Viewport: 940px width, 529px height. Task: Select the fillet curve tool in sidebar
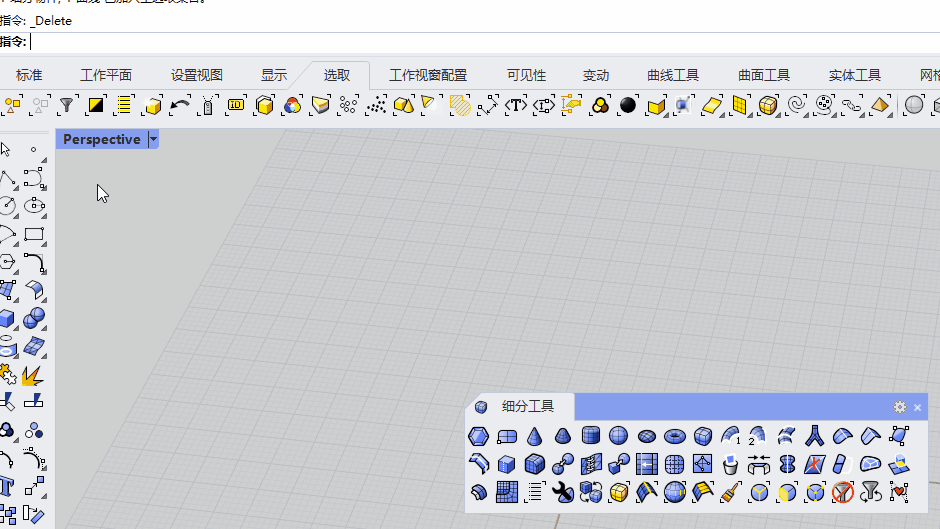(x=34, y=262)
